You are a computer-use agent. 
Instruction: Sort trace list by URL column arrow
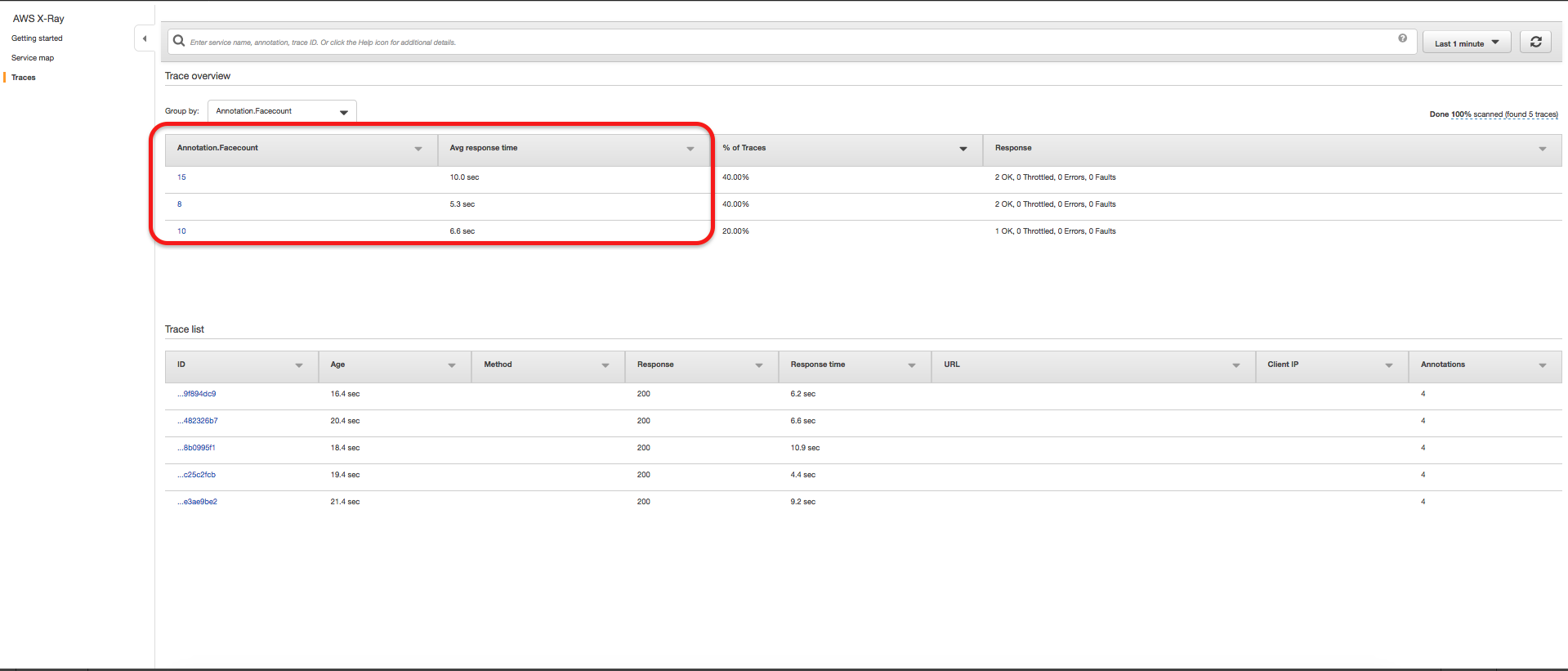click(x=1235, y=365)
